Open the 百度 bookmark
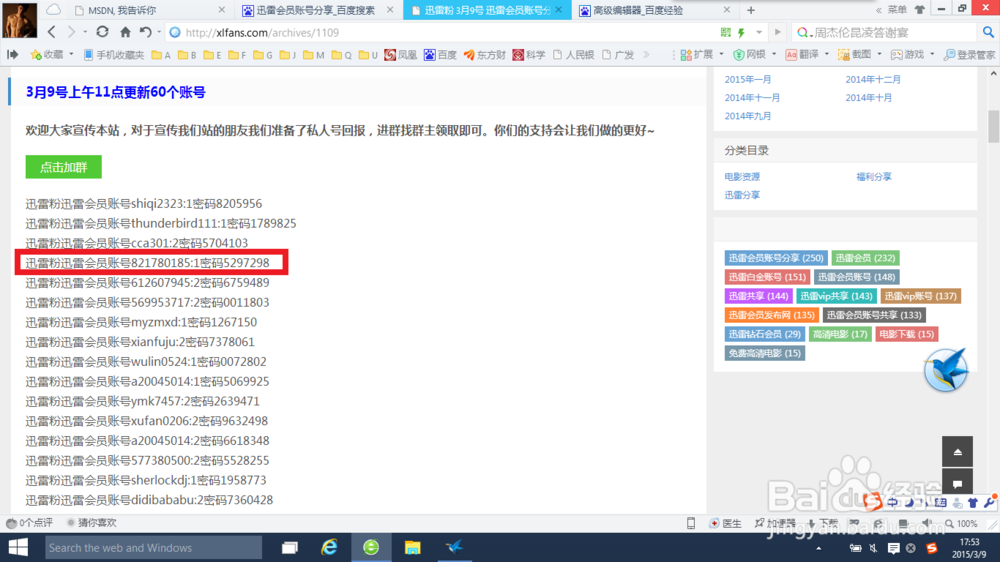The height and width of the screenshot is (562, 1000). 440,55
